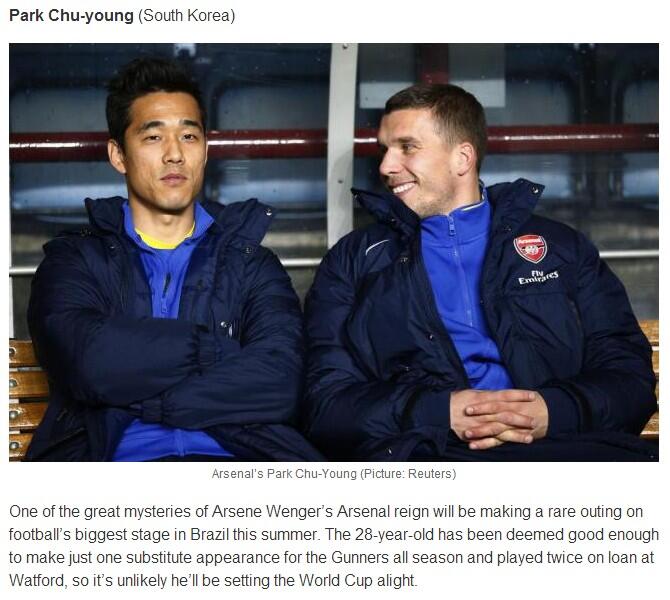Click the word 'Watford' in the paragraph
Viewport: 670px width, 600px height.
coord(37,580)
